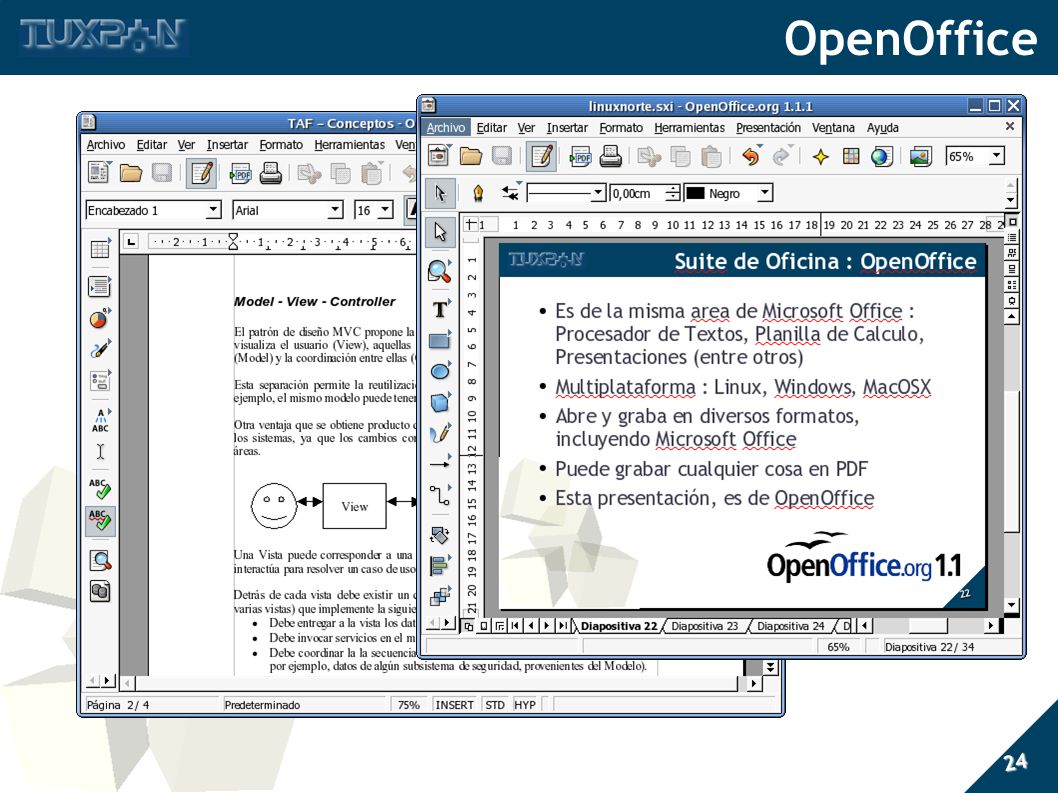The image size is (1058, 793).
Task: Click the Print icon in Impress toolbar
Action: [610, 157]
